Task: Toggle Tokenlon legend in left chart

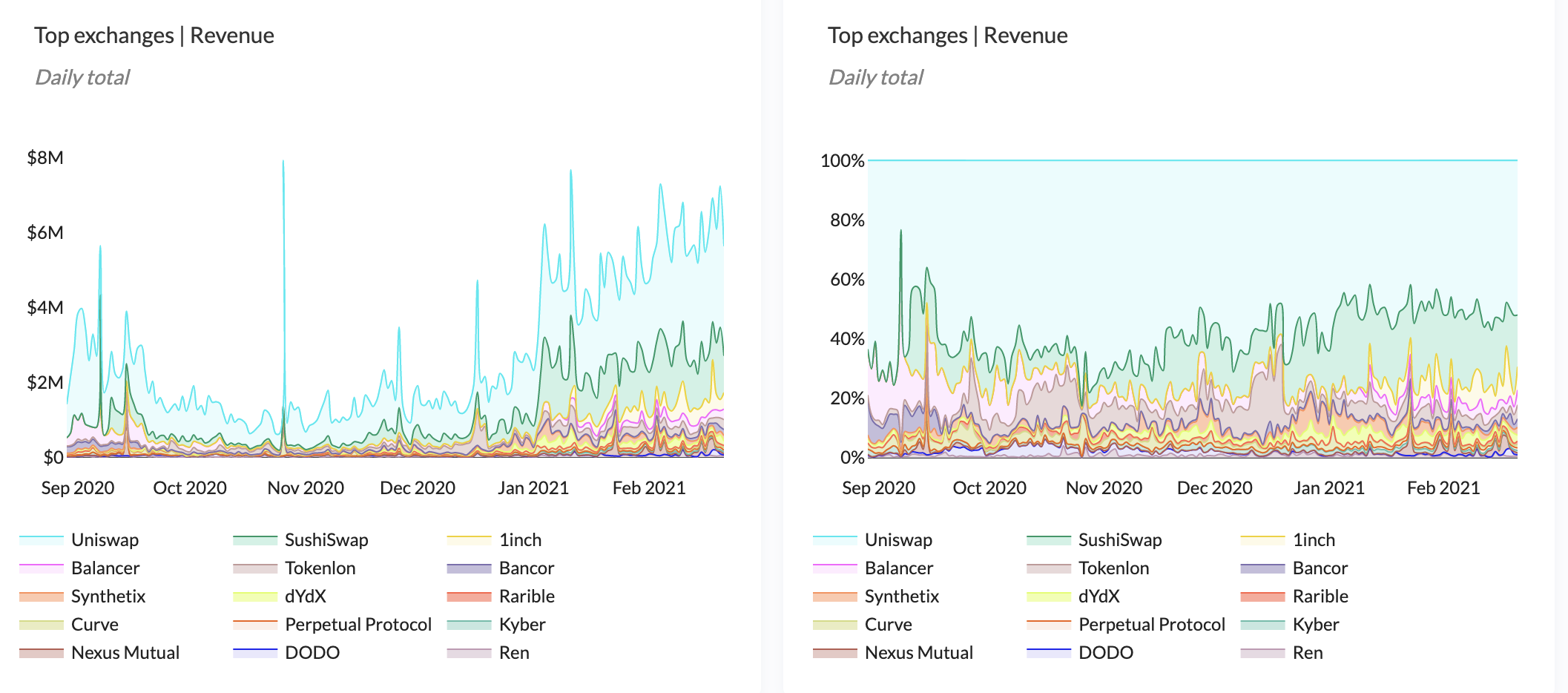Action: click(x=294, y=568)
